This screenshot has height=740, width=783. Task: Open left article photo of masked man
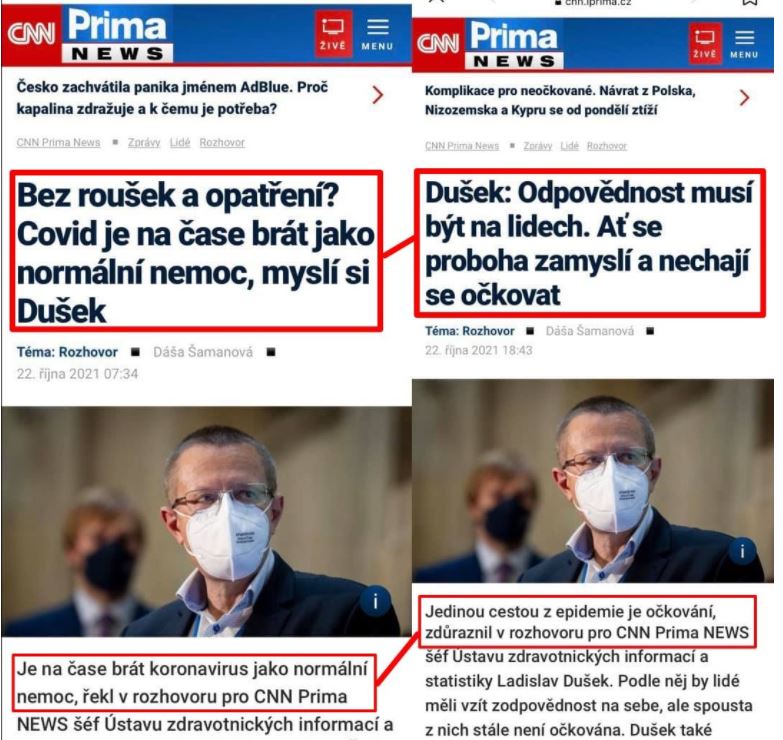click(206, 521)
